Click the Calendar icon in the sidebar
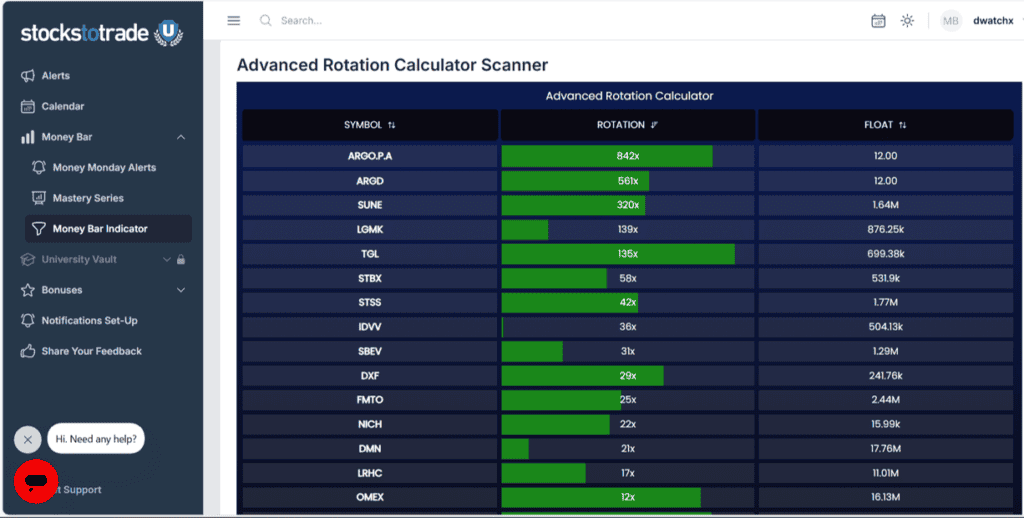Screen dimensions: 1024x518 pos(27,106)
